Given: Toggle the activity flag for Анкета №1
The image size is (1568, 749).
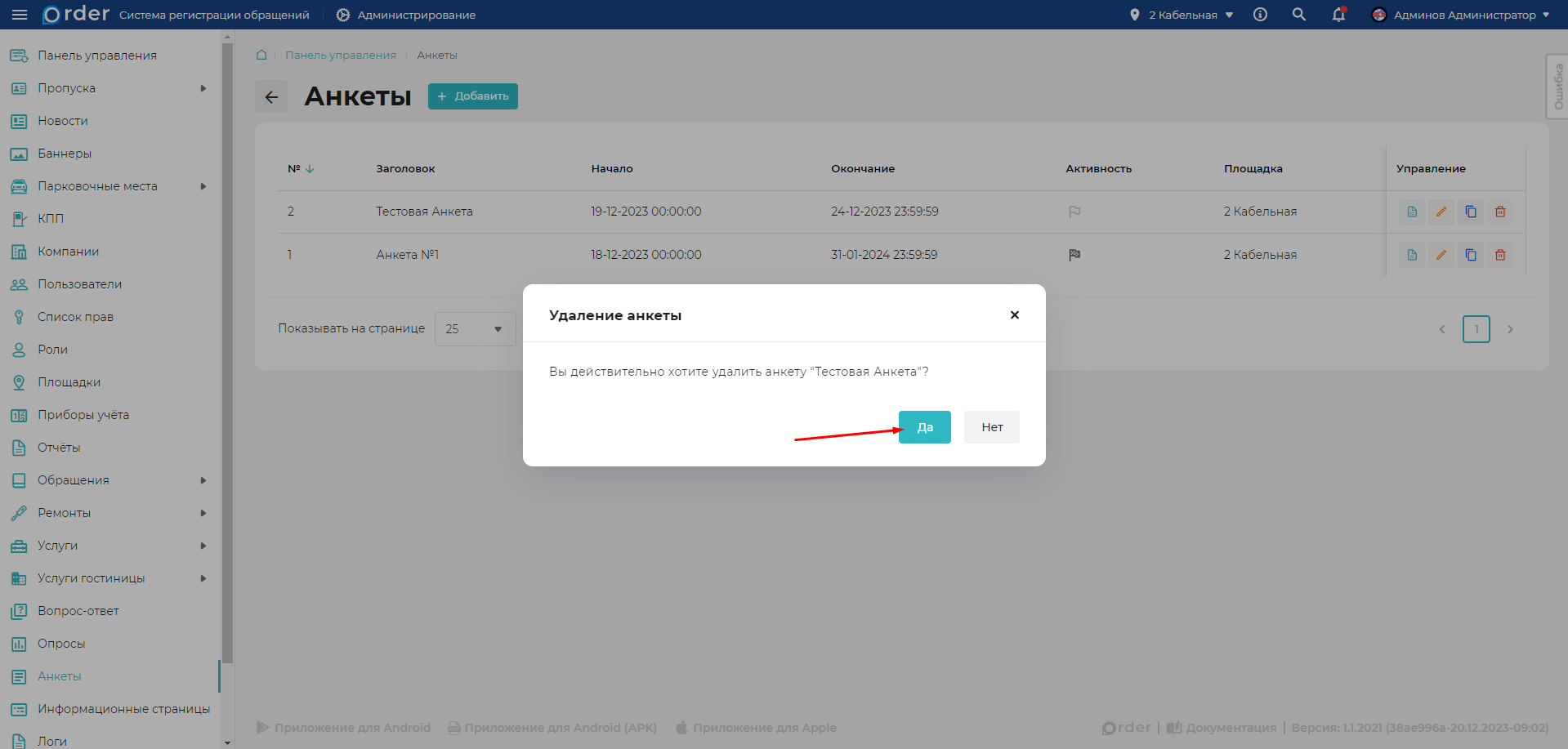Looking at the screenshot, I should (x=1074, y=255).
